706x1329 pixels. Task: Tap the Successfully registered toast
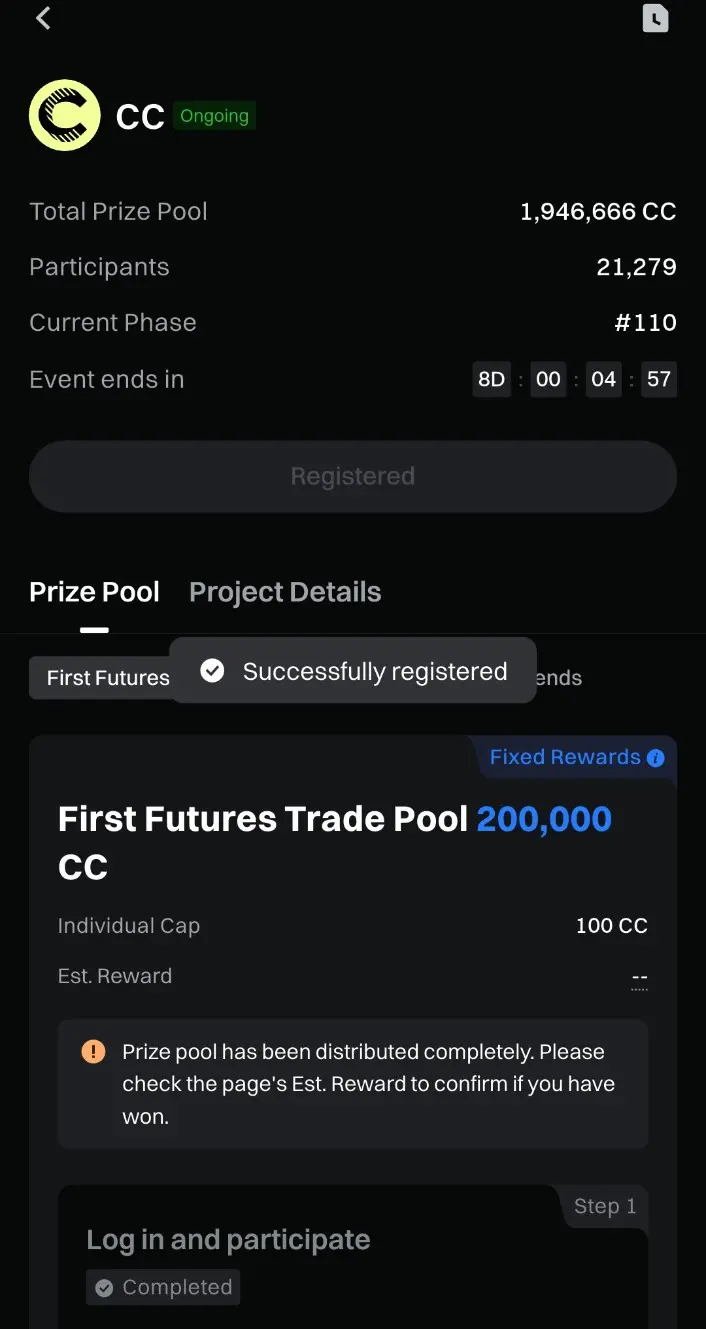(x=374, y=671)
